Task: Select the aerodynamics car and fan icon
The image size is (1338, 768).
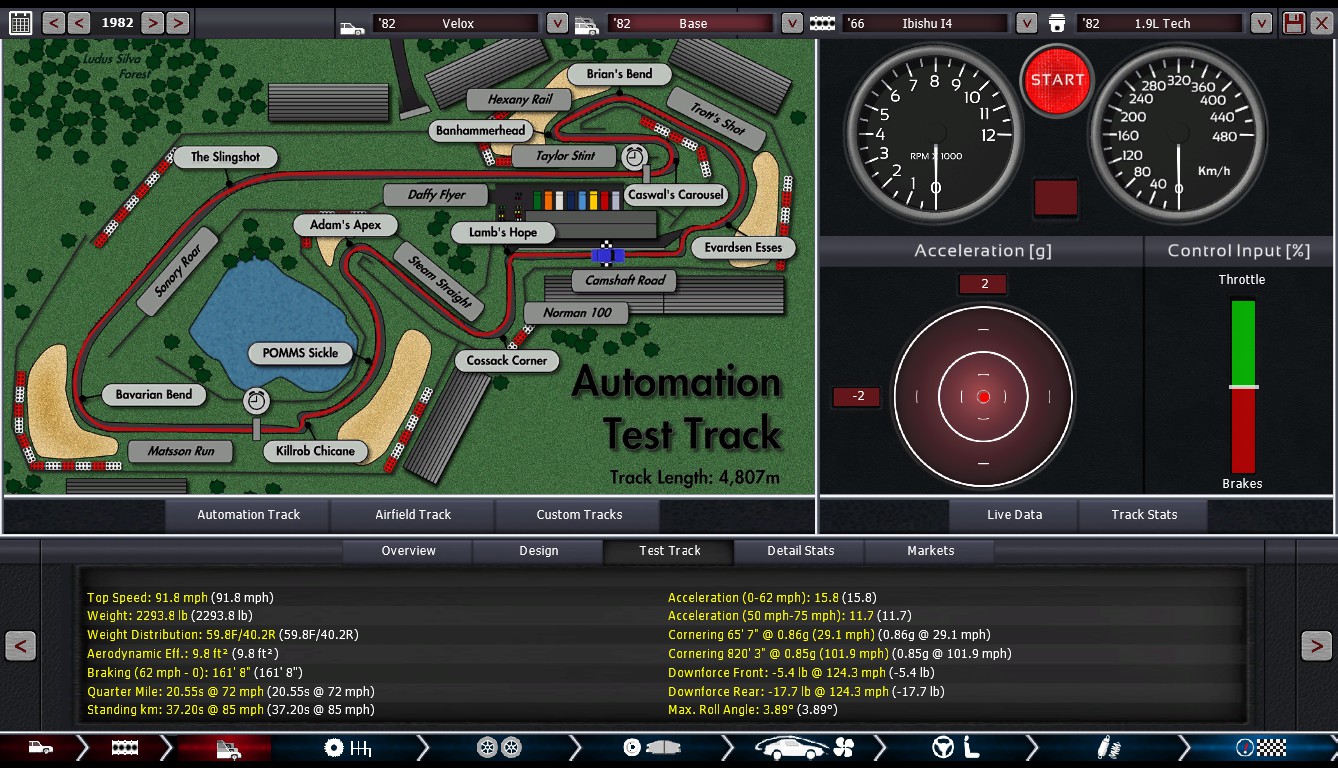Action: [803, 748]
